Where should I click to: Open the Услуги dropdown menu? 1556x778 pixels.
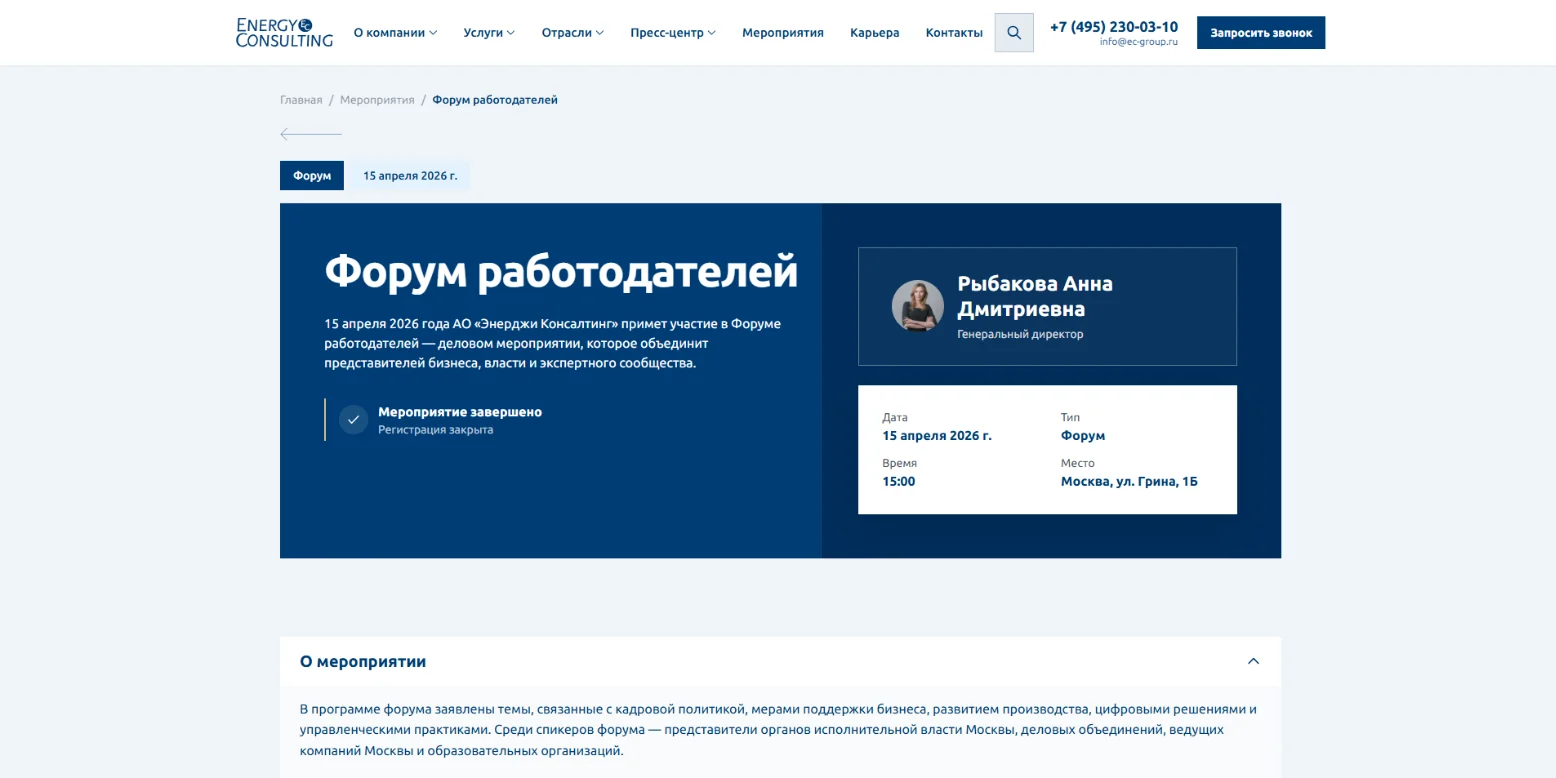pos(489,33)
